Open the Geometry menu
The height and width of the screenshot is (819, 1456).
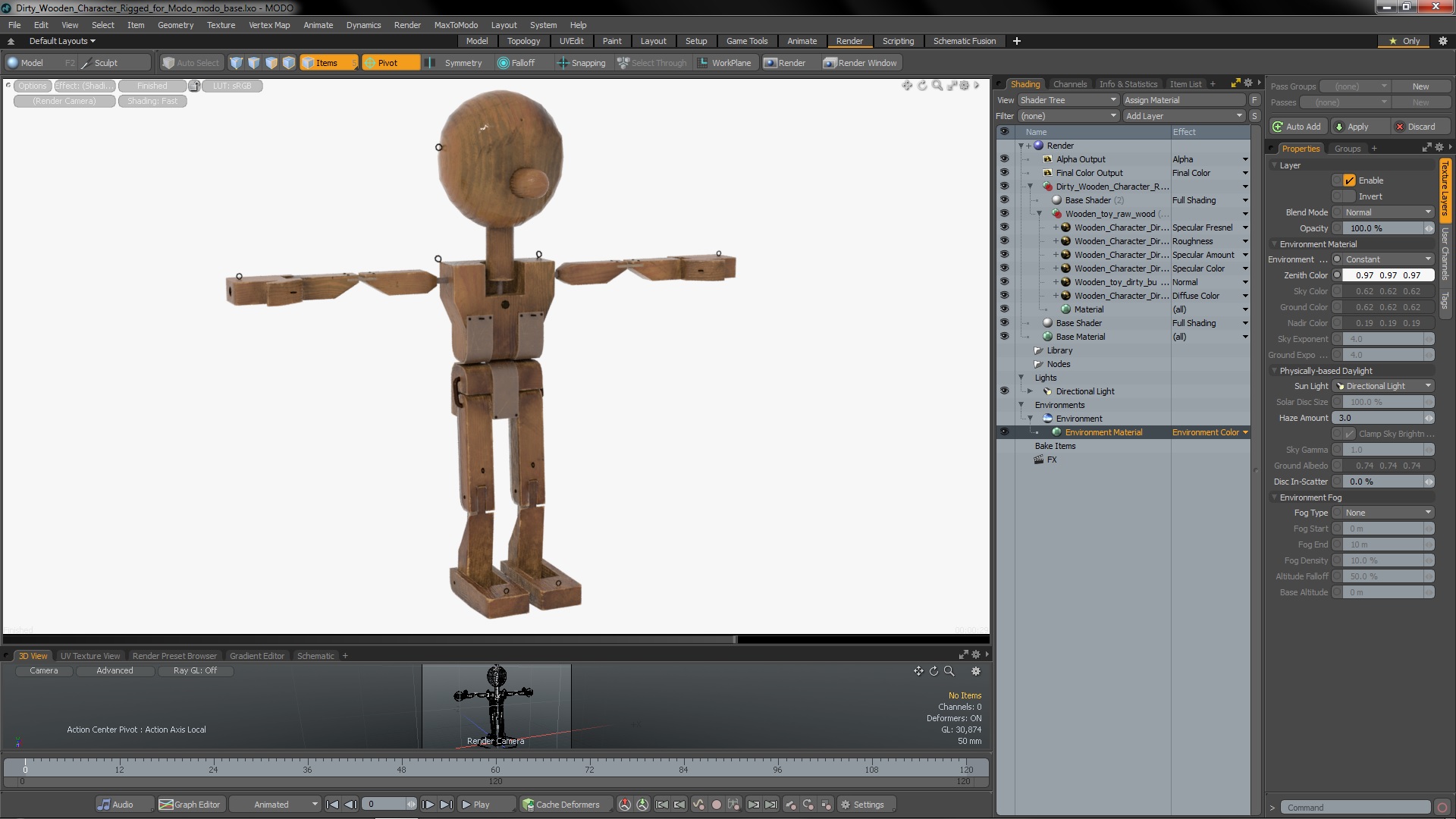[x=175, y=25]
